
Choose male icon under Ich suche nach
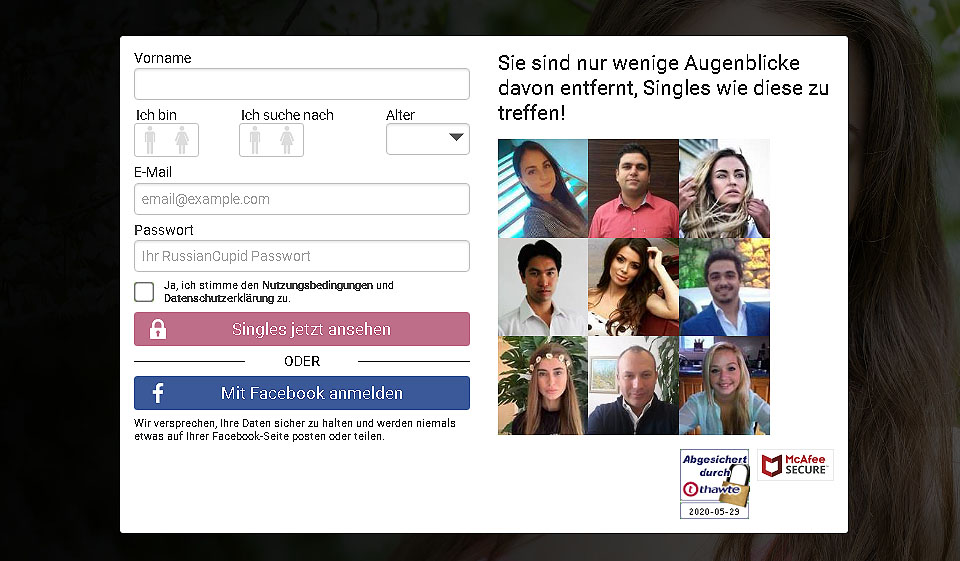coord(255,140)
